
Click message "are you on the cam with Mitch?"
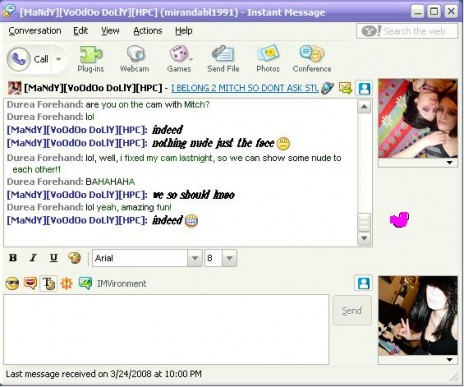[x=148, y=105]
